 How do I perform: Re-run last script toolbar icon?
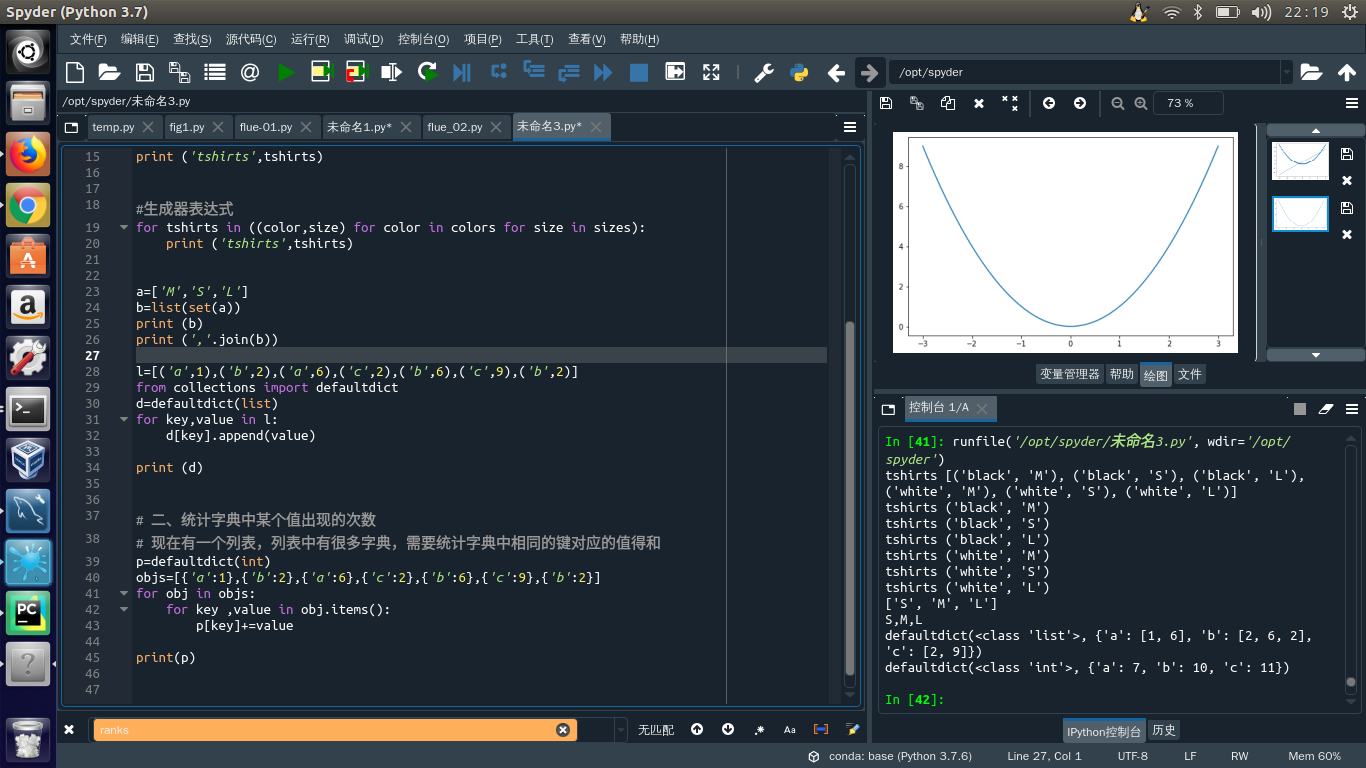[x=427, y=72]
